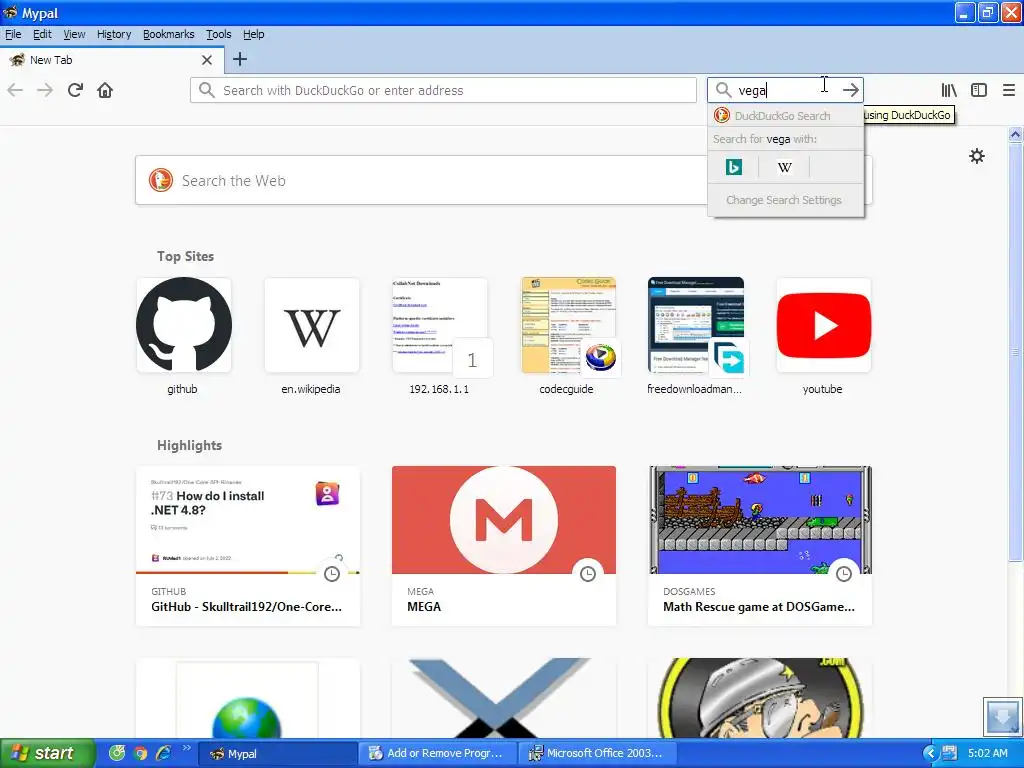Open the Windows start button
Screen dimensions: 1024x768
47,753
